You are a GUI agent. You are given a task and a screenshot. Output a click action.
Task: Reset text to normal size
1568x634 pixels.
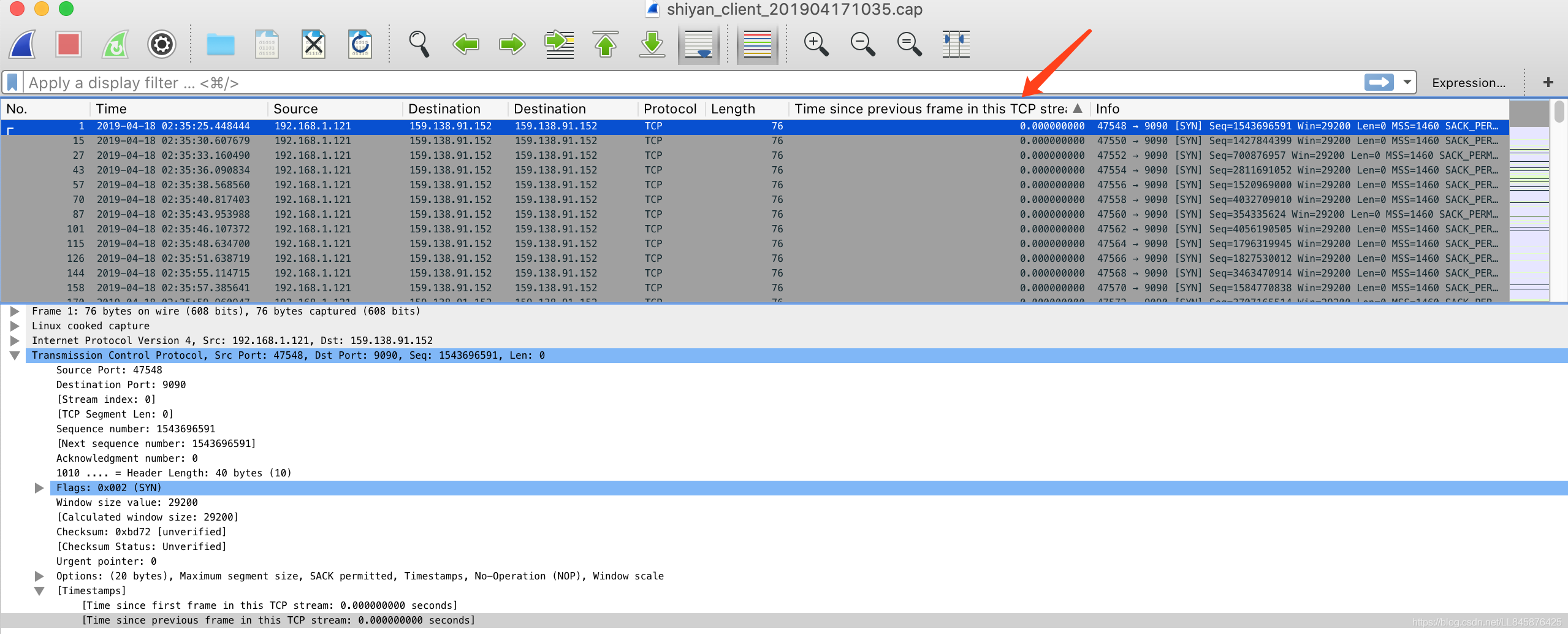tap(910, 44)
